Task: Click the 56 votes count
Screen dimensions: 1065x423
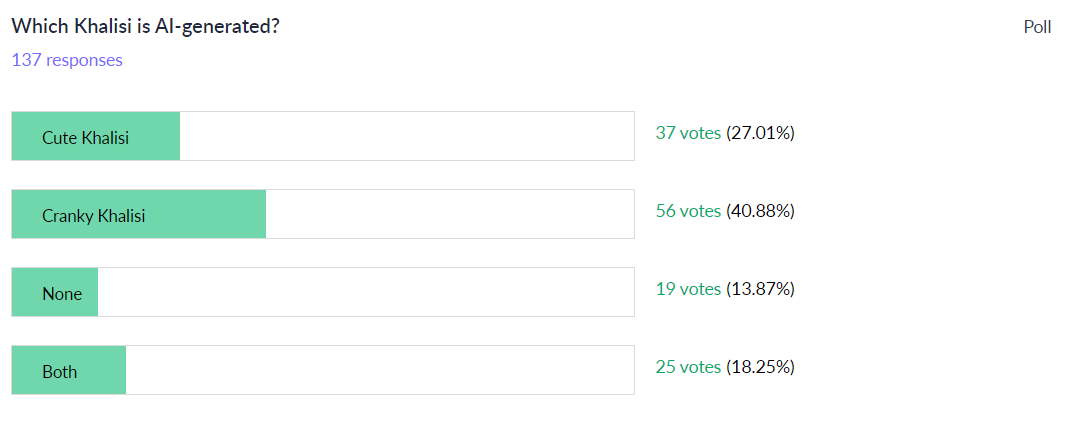Action: click(x=688, y=211)
